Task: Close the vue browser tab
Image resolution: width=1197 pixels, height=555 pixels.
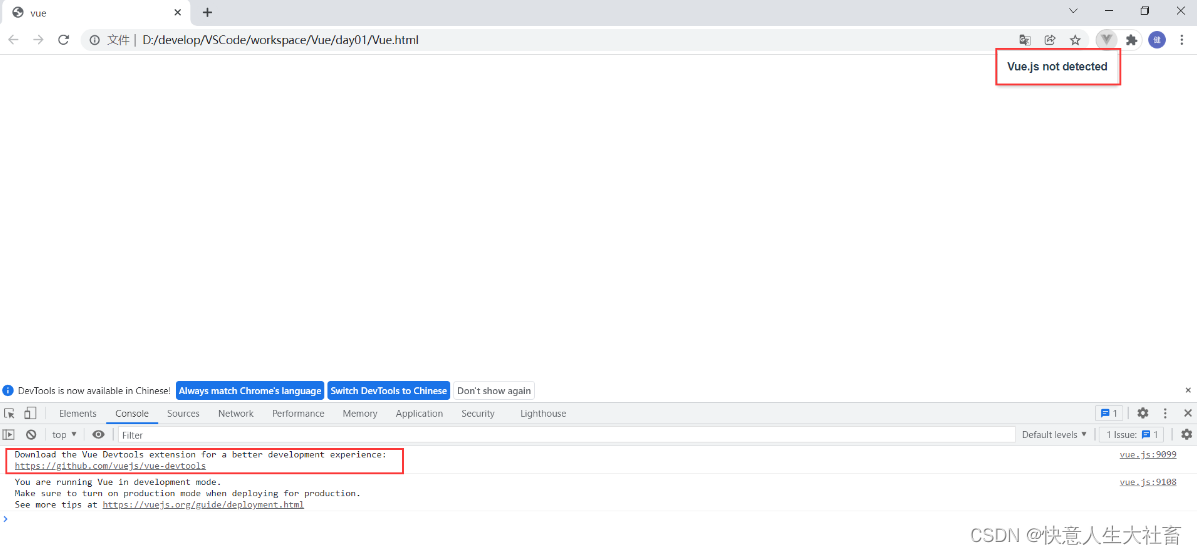Action: (x=177, y=12)
